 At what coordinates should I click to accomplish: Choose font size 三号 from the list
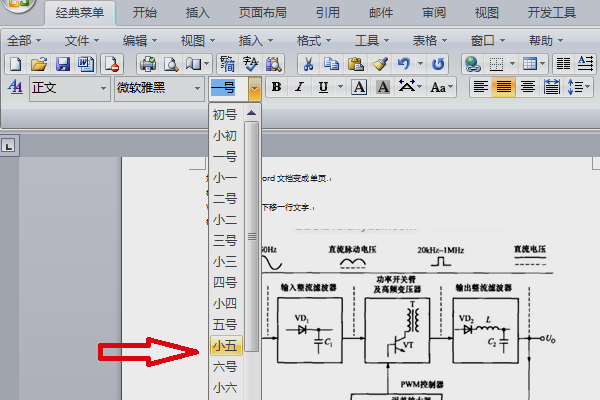pyautogui.click(x=226, y=241)
